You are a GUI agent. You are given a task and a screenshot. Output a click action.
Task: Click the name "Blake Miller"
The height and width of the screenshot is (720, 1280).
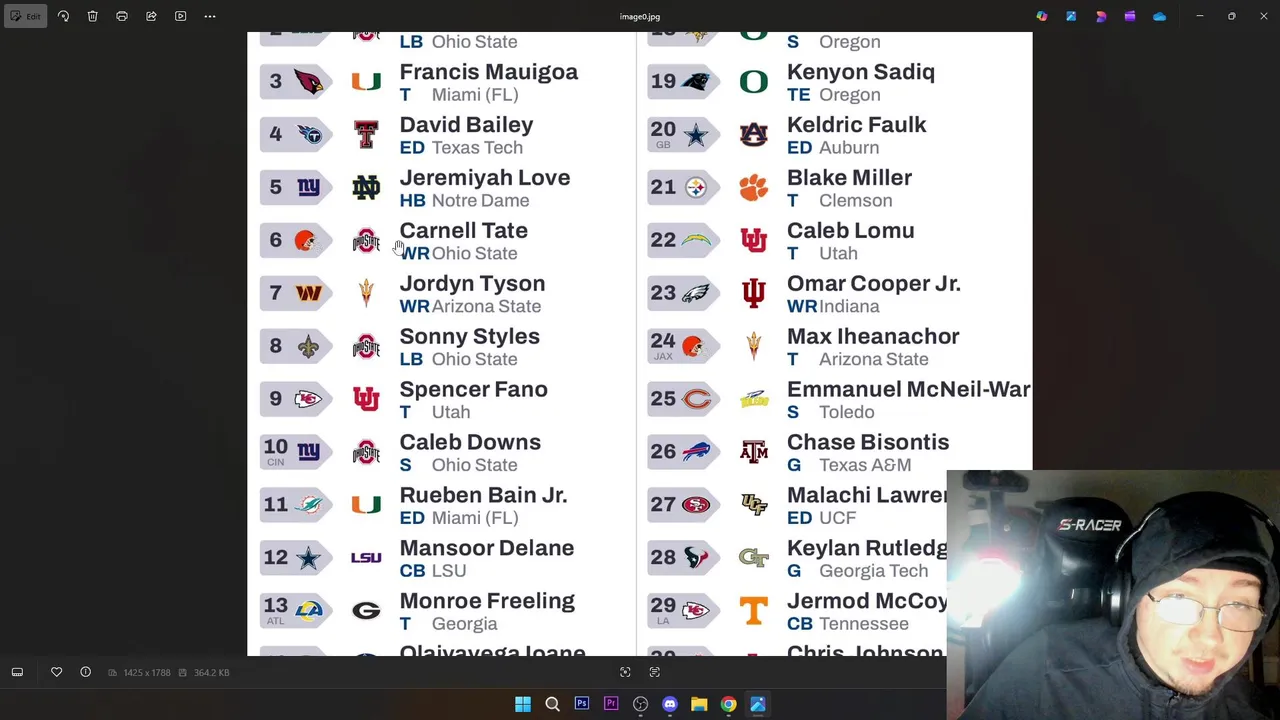pos(849,178)
